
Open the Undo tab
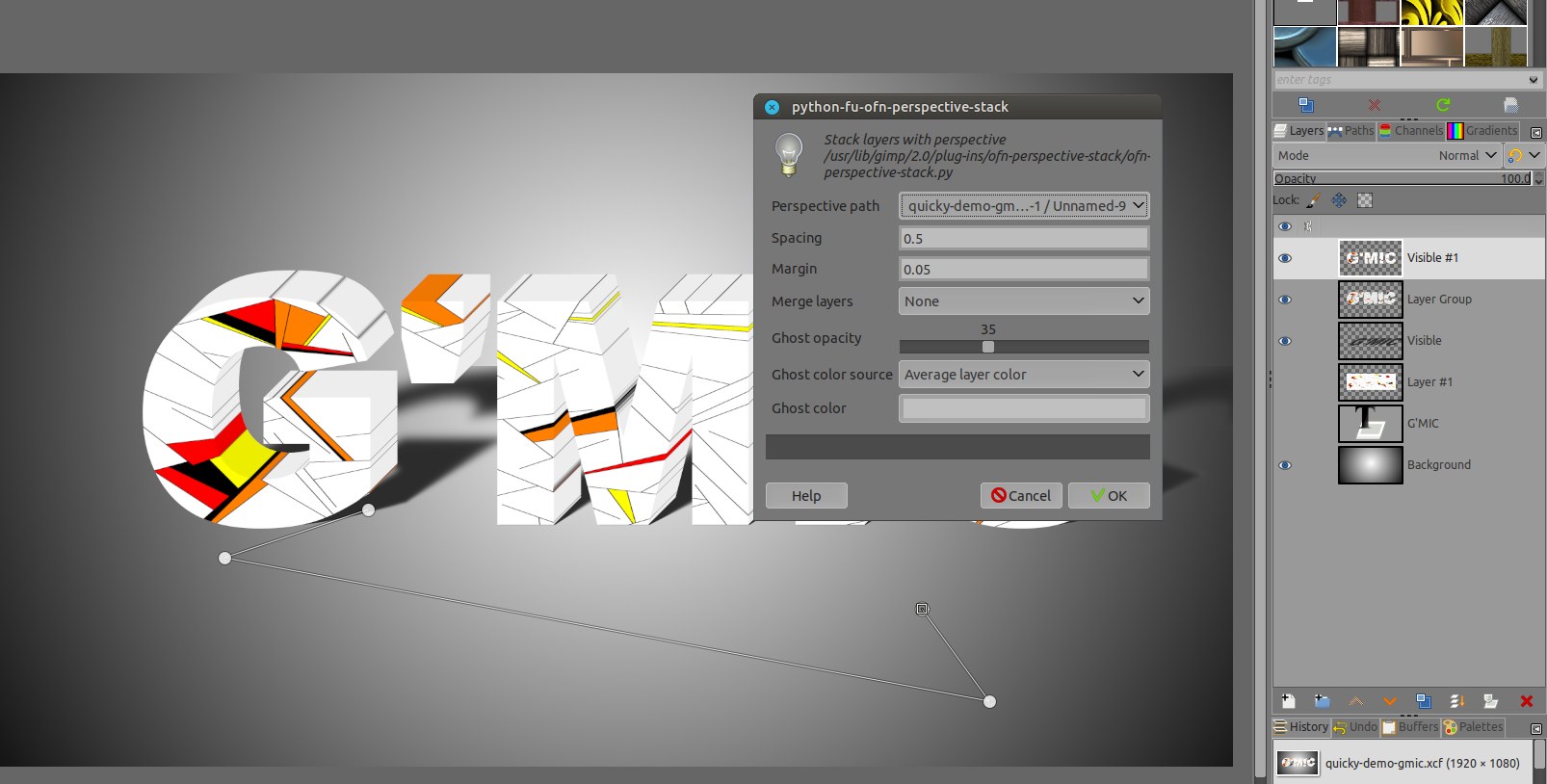click(x=1355, y=727)
